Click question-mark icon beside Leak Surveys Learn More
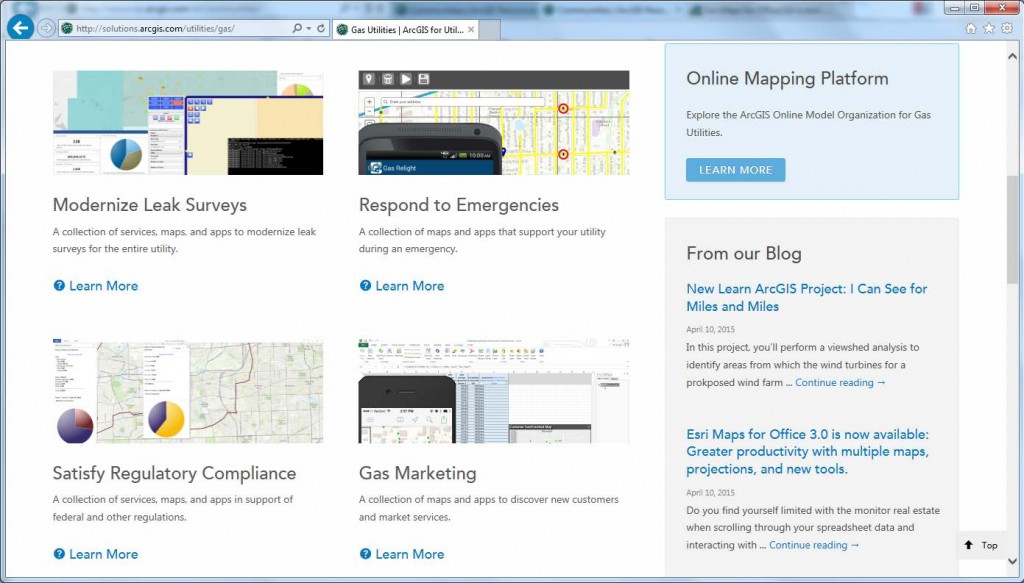 [59, 285]
